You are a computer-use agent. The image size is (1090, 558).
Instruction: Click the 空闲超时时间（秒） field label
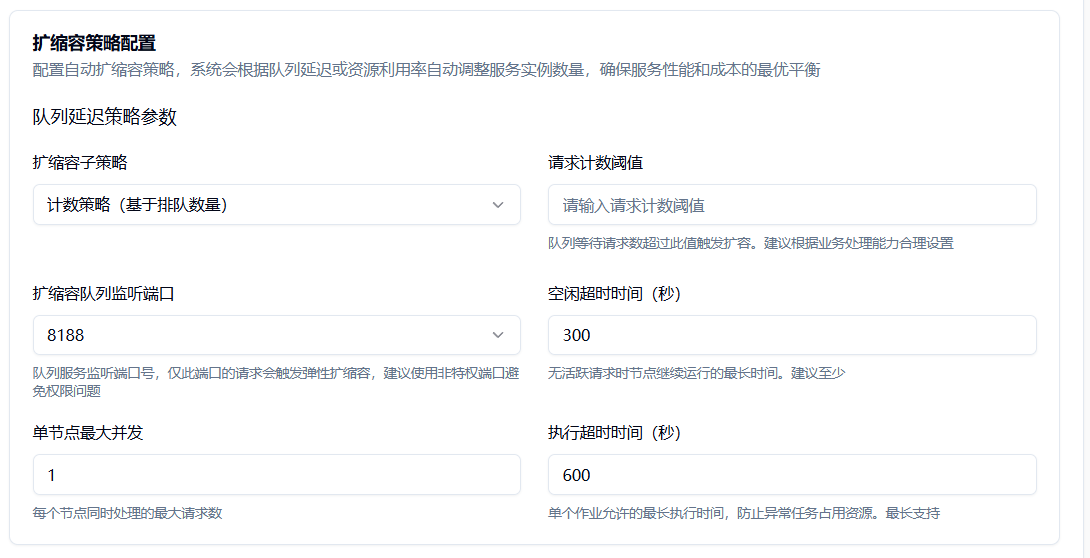pyautogui.click(x=615, y=293)
